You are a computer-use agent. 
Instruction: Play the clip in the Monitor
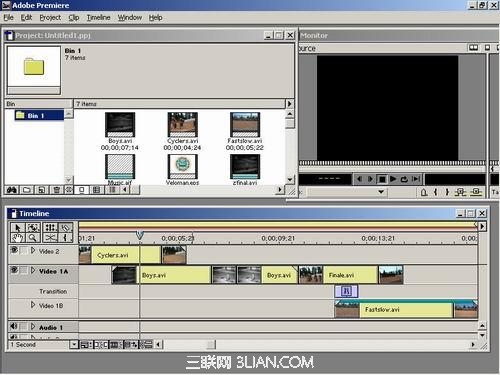(x=393, y=179)
